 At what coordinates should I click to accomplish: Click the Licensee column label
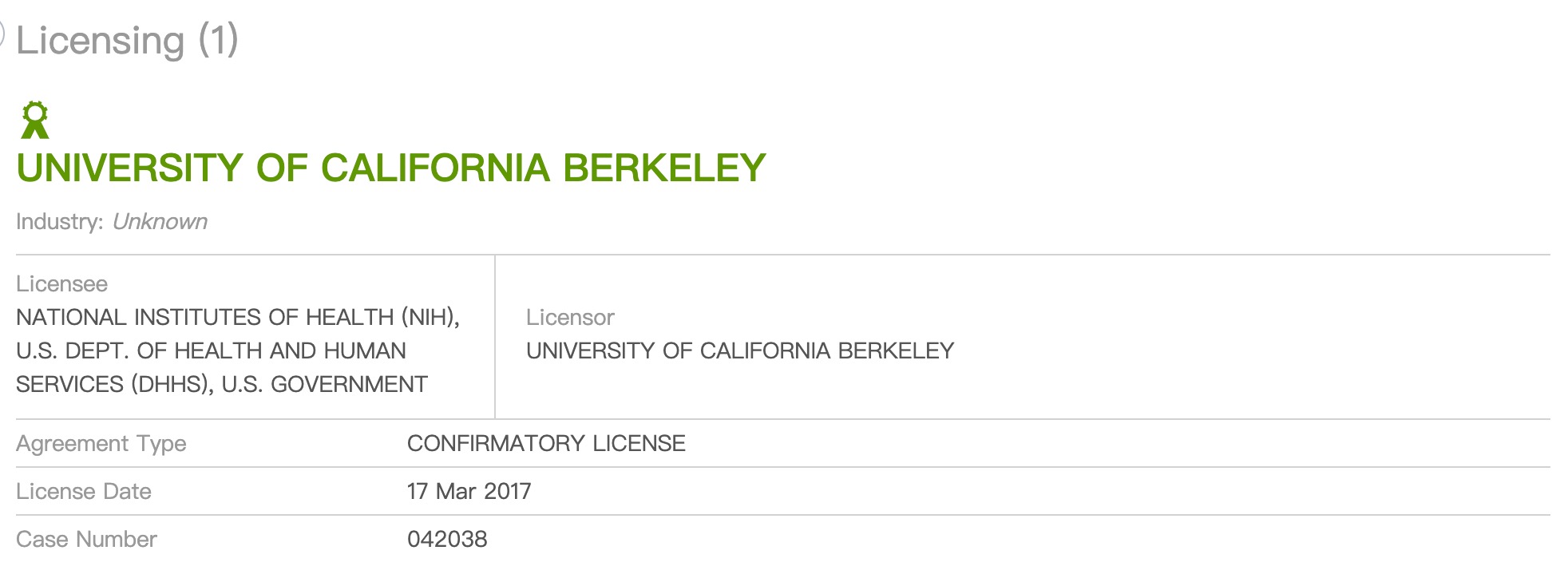[61, 284]
